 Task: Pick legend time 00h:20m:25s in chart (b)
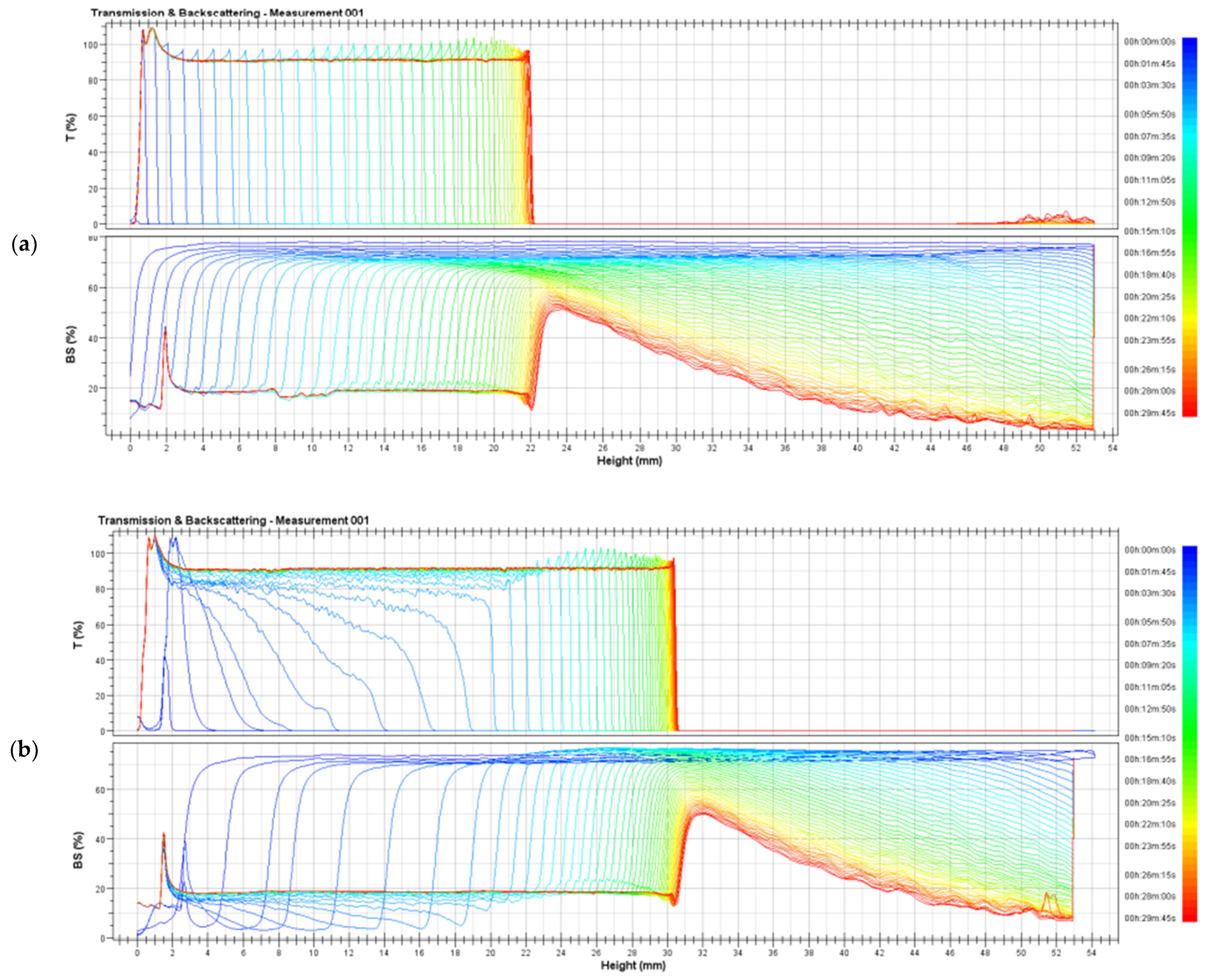1149,803
